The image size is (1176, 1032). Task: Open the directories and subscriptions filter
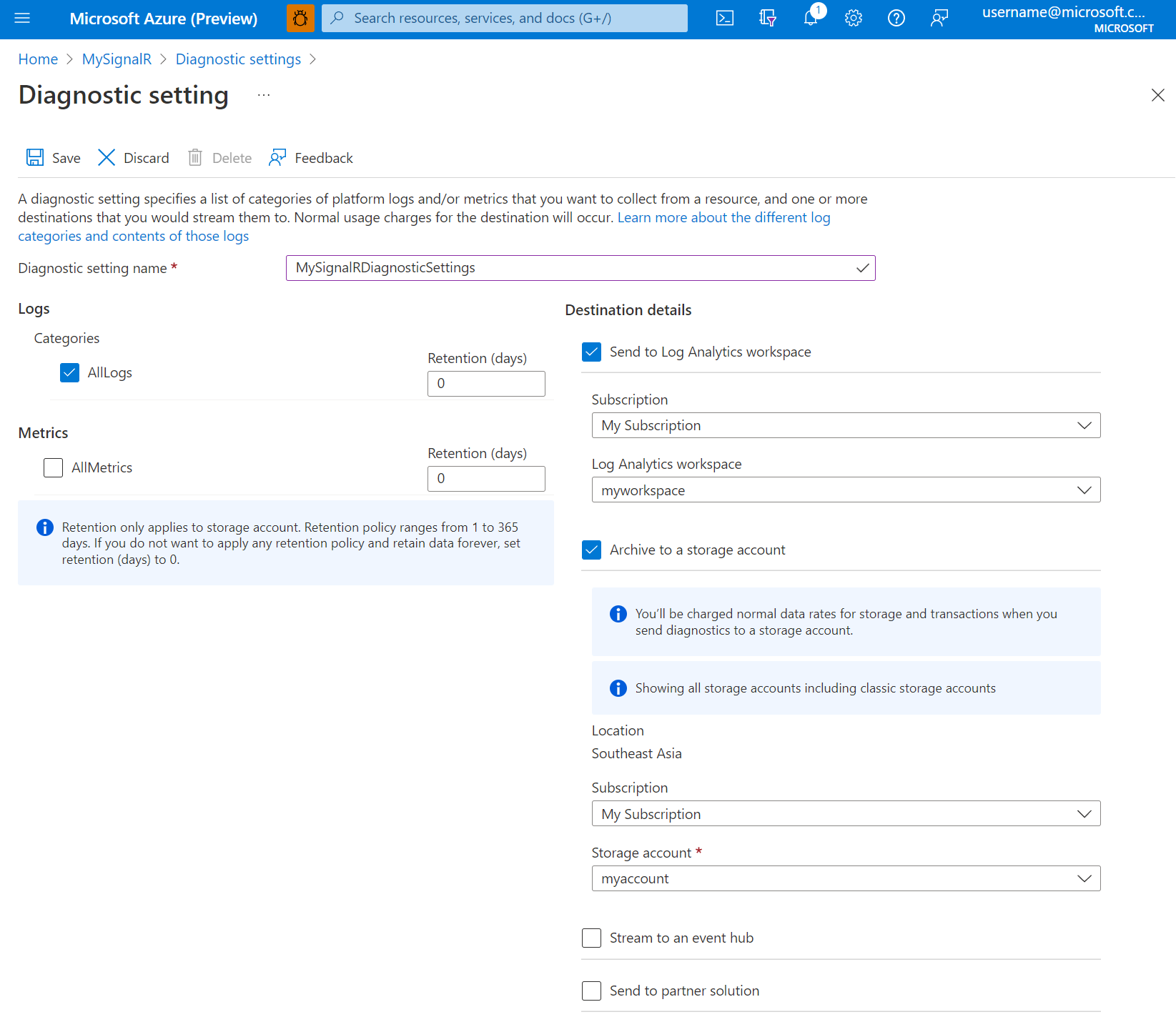tap(767, 19)
